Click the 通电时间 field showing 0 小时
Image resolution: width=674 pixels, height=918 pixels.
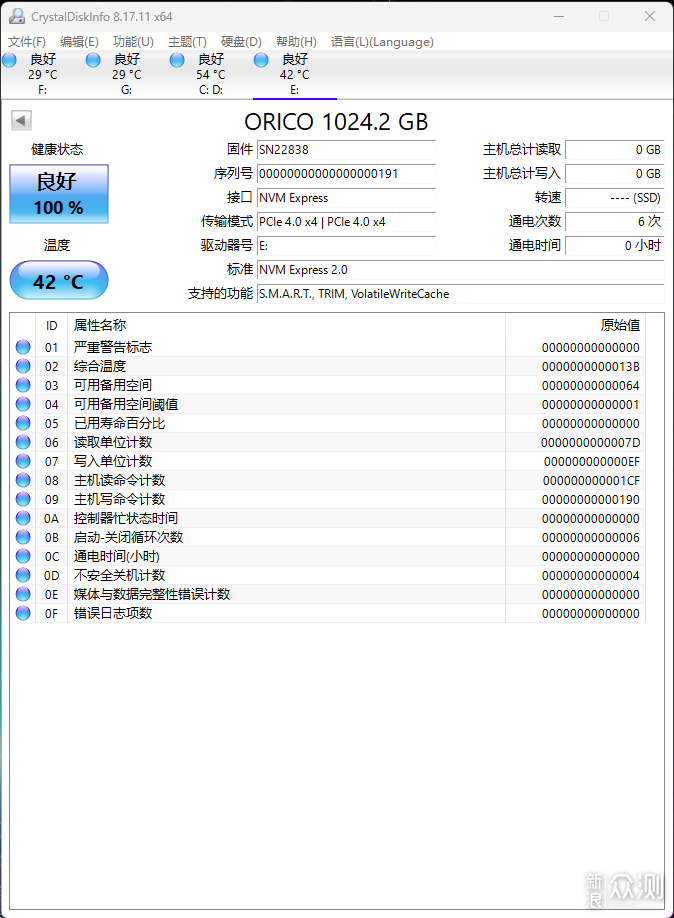point(615,246)
